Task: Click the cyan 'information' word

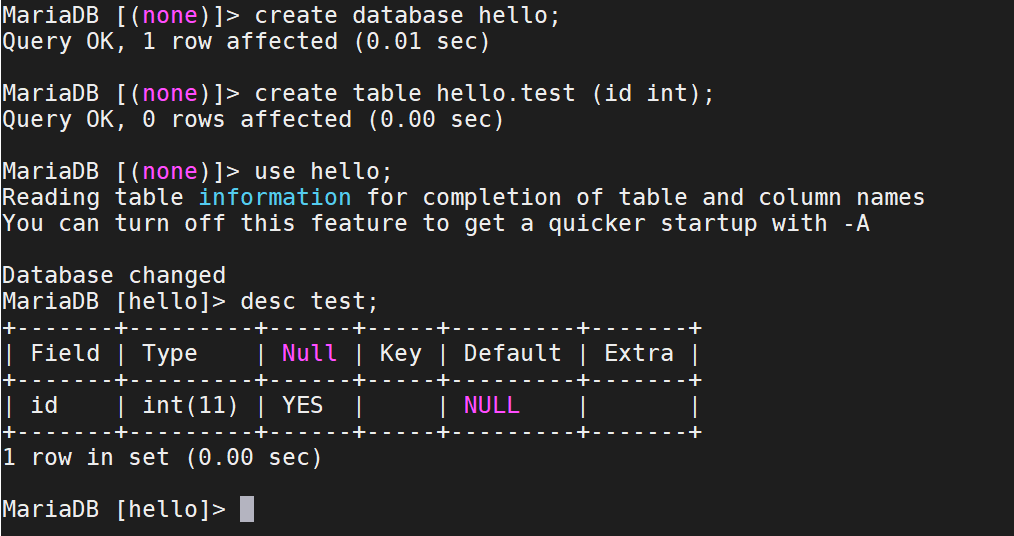Action: 275,197
